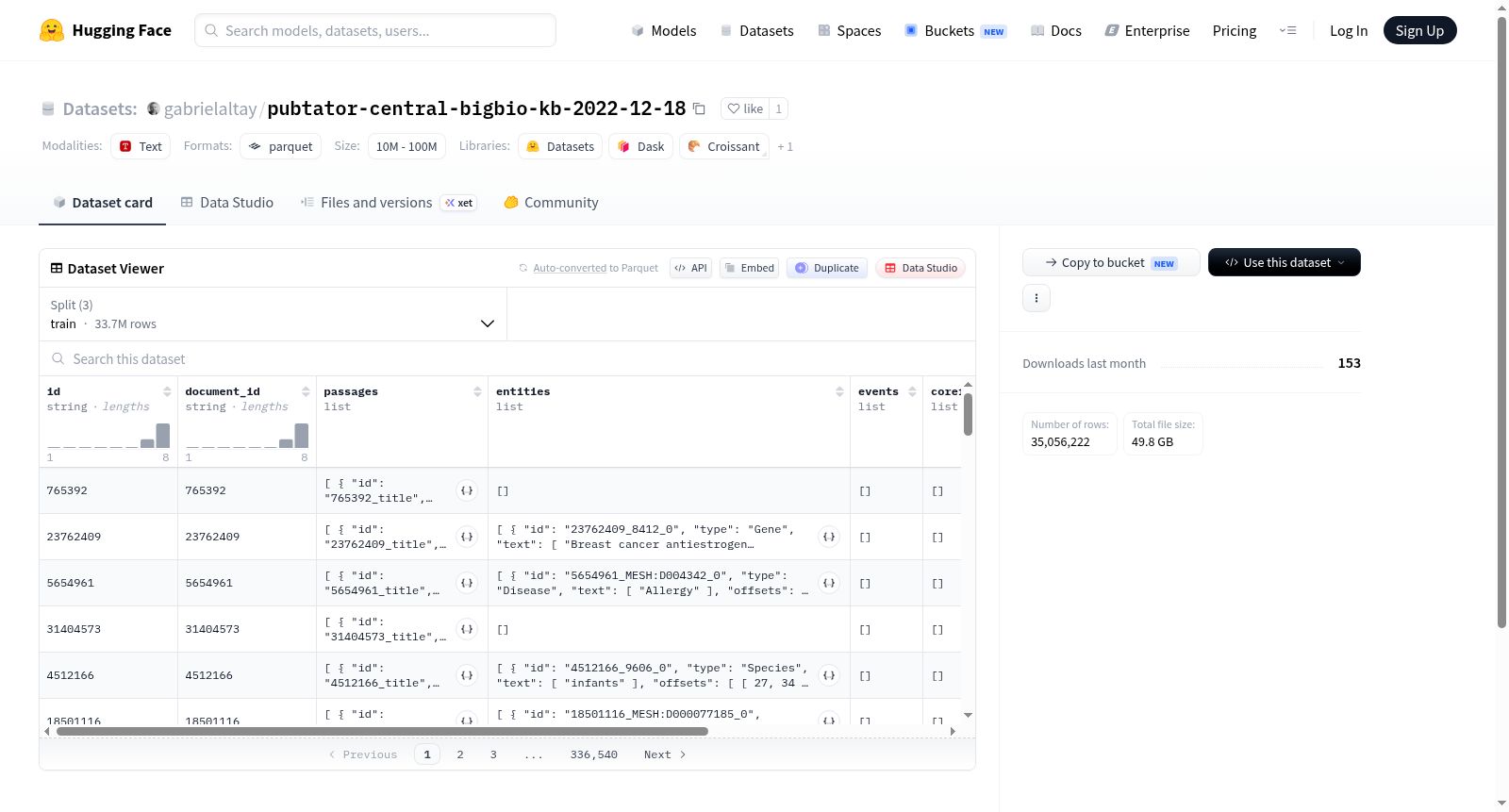The height and width of the screenshot is (812, 1509).
Task: Open the Use this dataset dropdown
Action: pyautogui.click(x=1285, y=262)
